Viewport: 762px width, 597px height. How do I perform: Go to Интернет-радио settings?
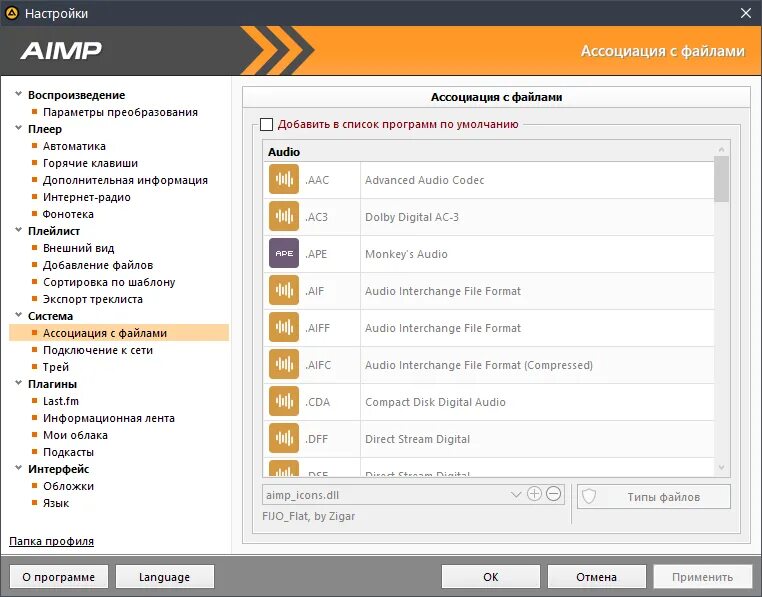(87, 197)
